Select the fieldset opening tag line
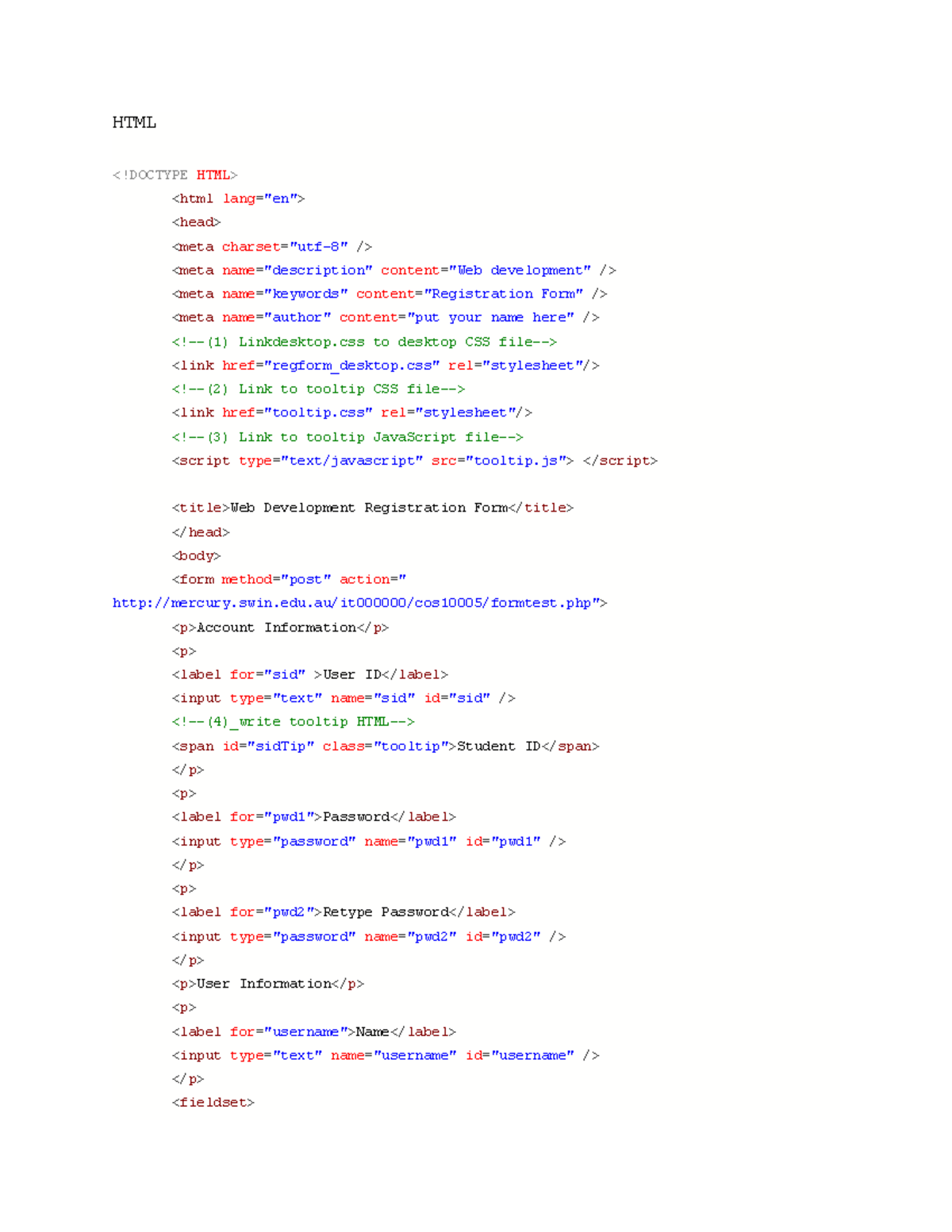This screenshot has width=952, height=1232. pyautogui.click(x=214, y=1102)
